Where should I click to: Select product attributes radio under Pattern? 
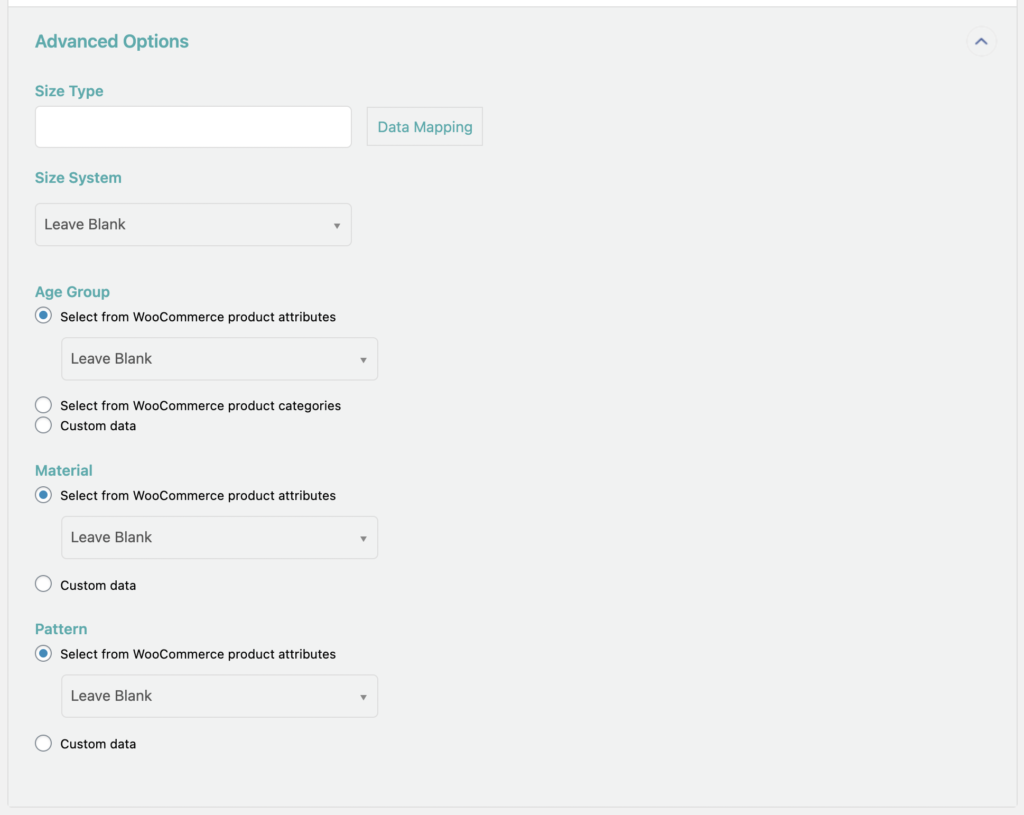click(43, 653)
